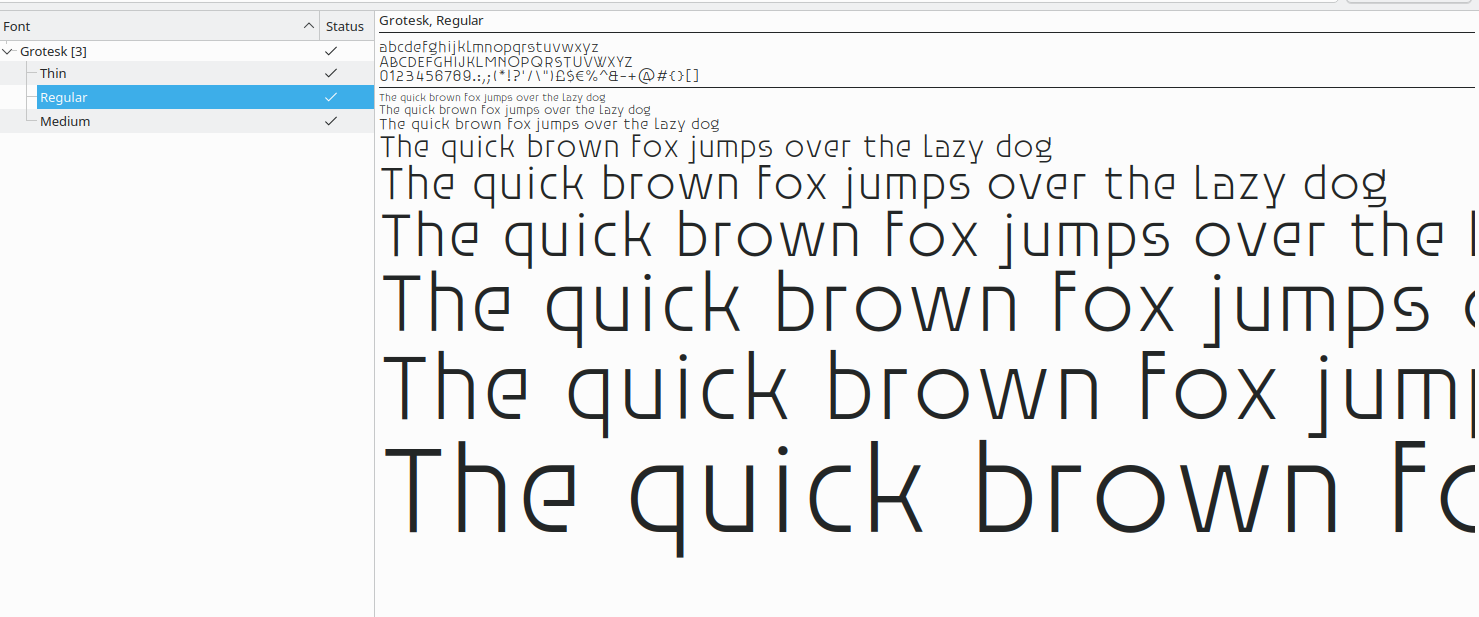
Task: Select the Thin font style
Action: pos(53,73)
